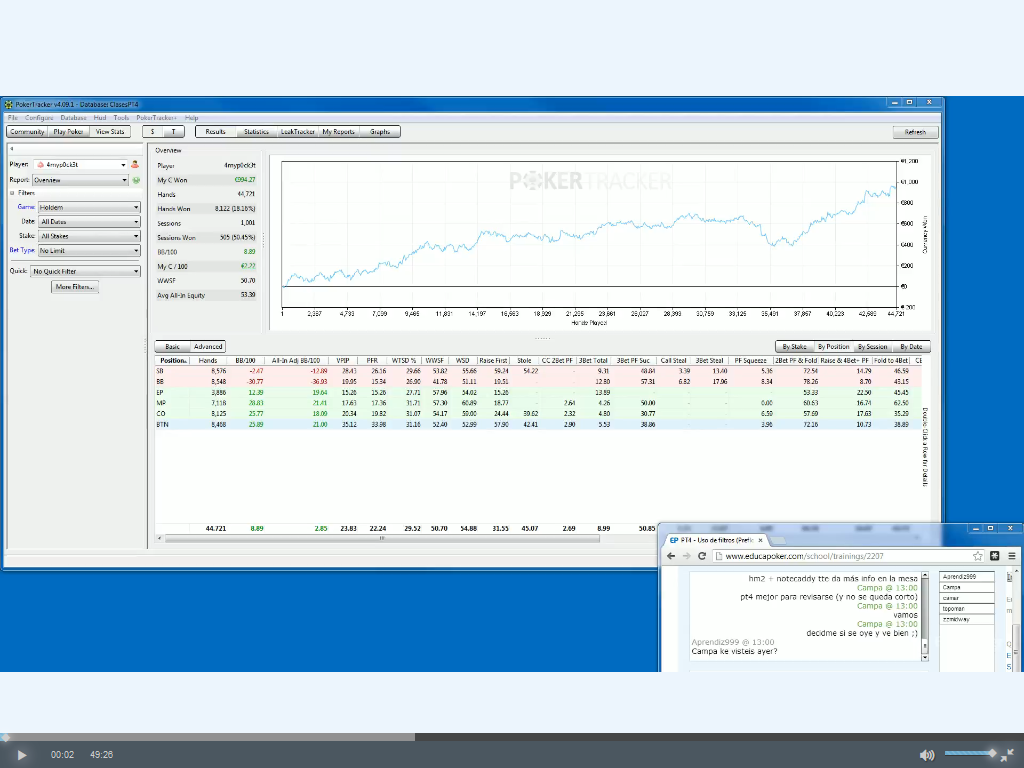This screenshot has width=1024, height=768.
Task: Select the S game type toggle
Action: pos(153,132)
